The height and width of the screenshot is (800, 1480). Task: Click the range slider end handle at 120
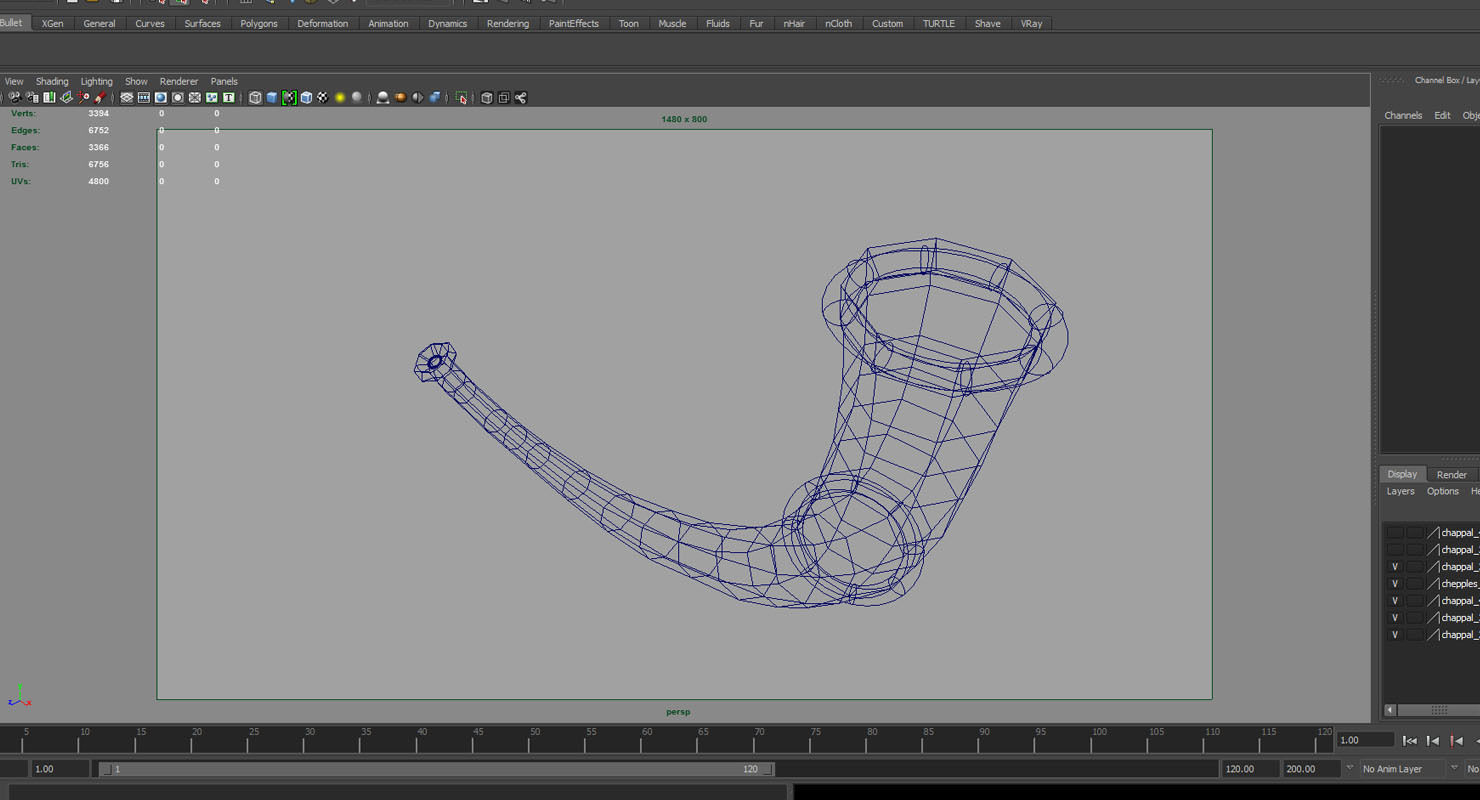(x=768, y=769)
